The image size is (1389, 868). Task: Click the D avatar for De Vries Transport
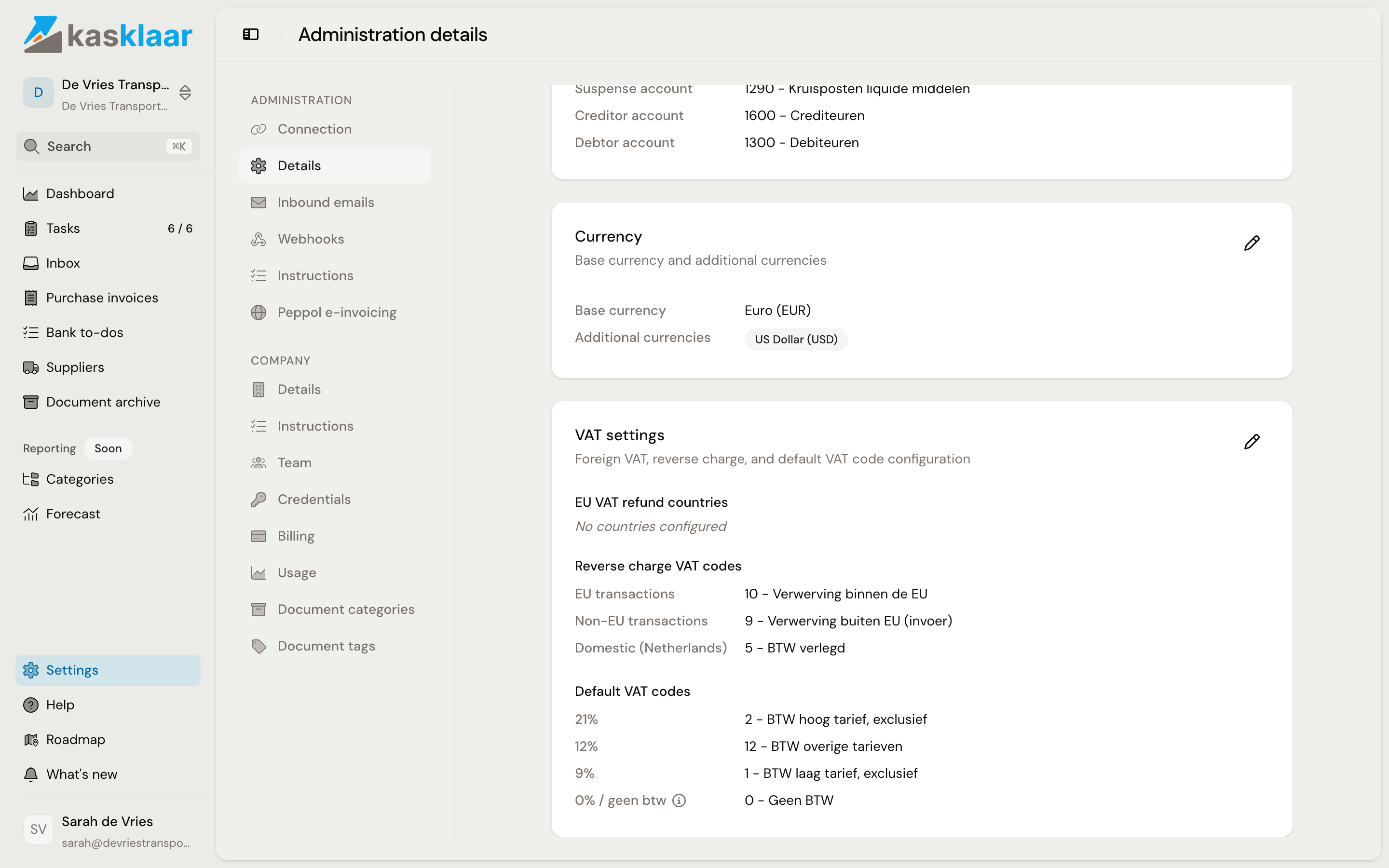tap(39, 93)
